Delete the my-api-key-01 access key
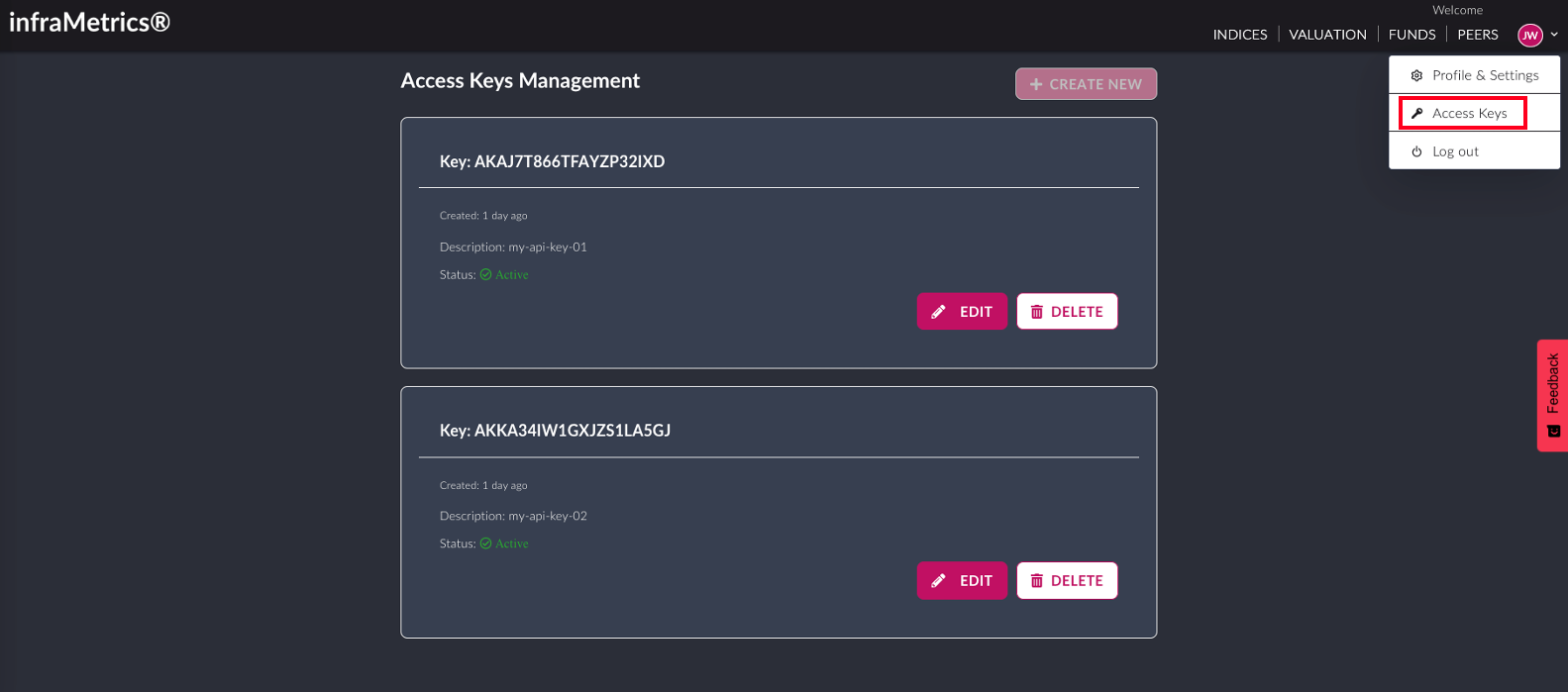The image size is (1568, 692). click(1067, 312)
